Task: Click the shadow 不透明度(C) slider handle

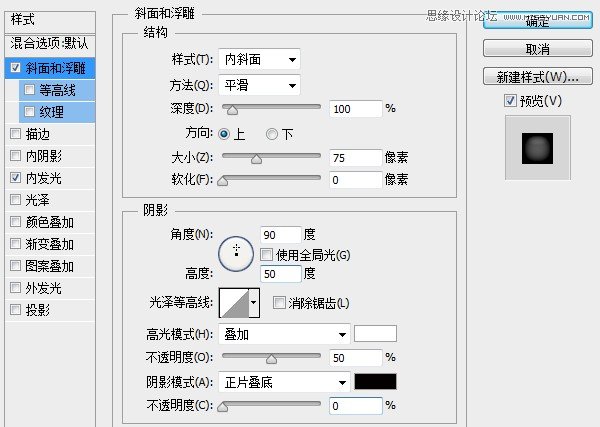Action: click(x=223, y=407)
